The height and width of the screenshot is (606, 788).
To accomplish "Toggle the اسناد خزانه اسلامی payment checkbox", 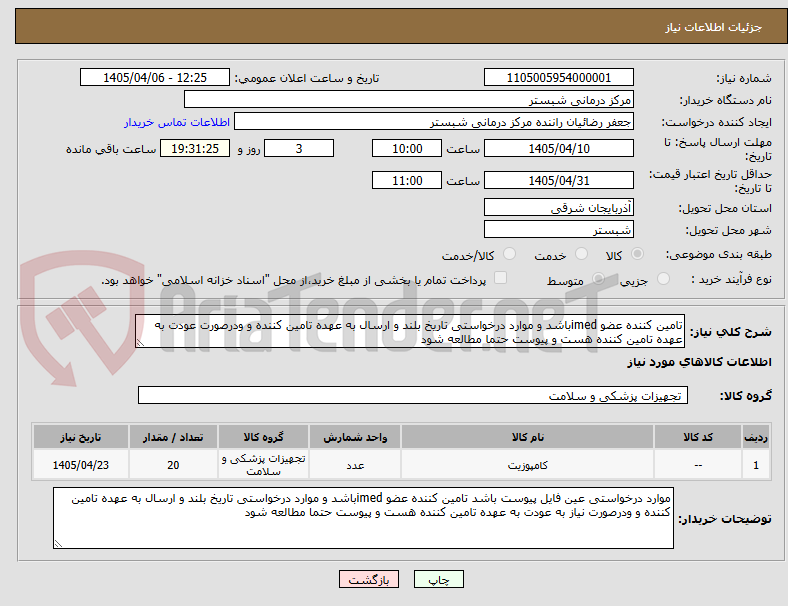I will coord(501,278).
